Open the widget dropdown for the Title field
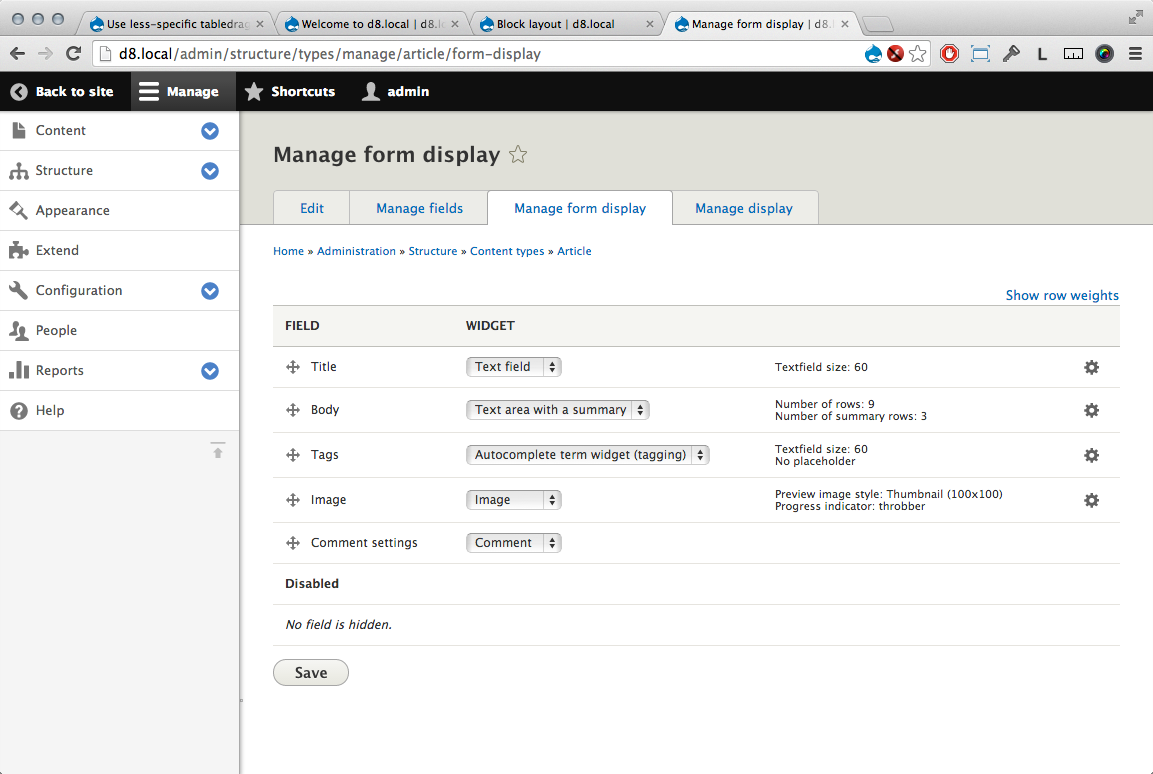The width and height of the screenshot is (1153, 774). click(513, 366)
